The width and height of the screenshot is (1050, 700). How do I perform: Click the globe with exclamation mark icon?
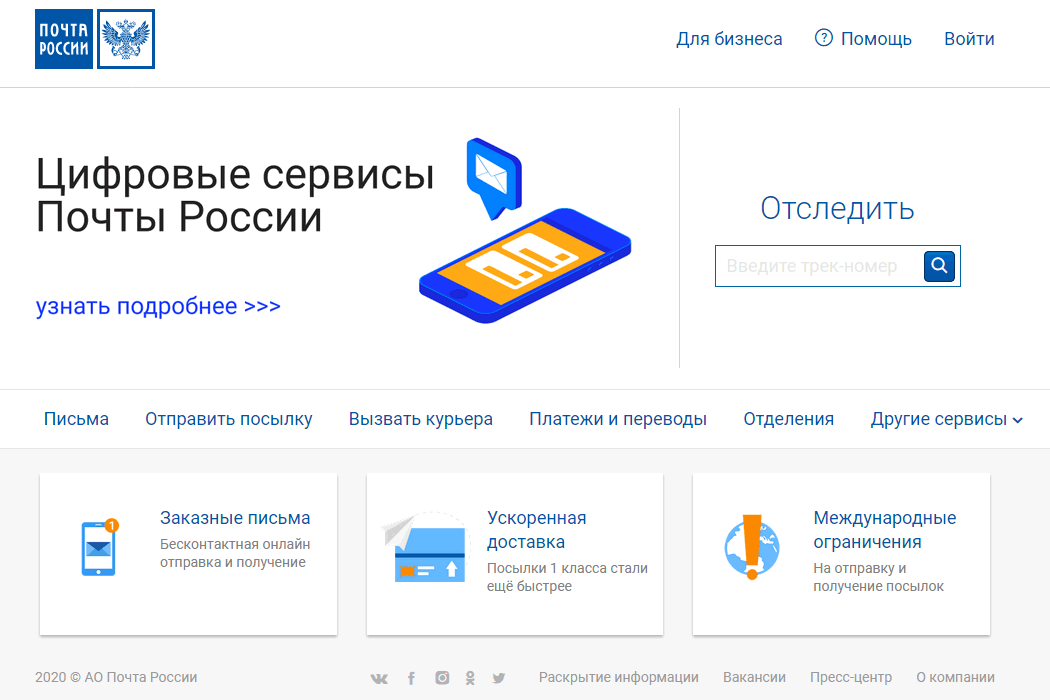click(x=752, y=547)
